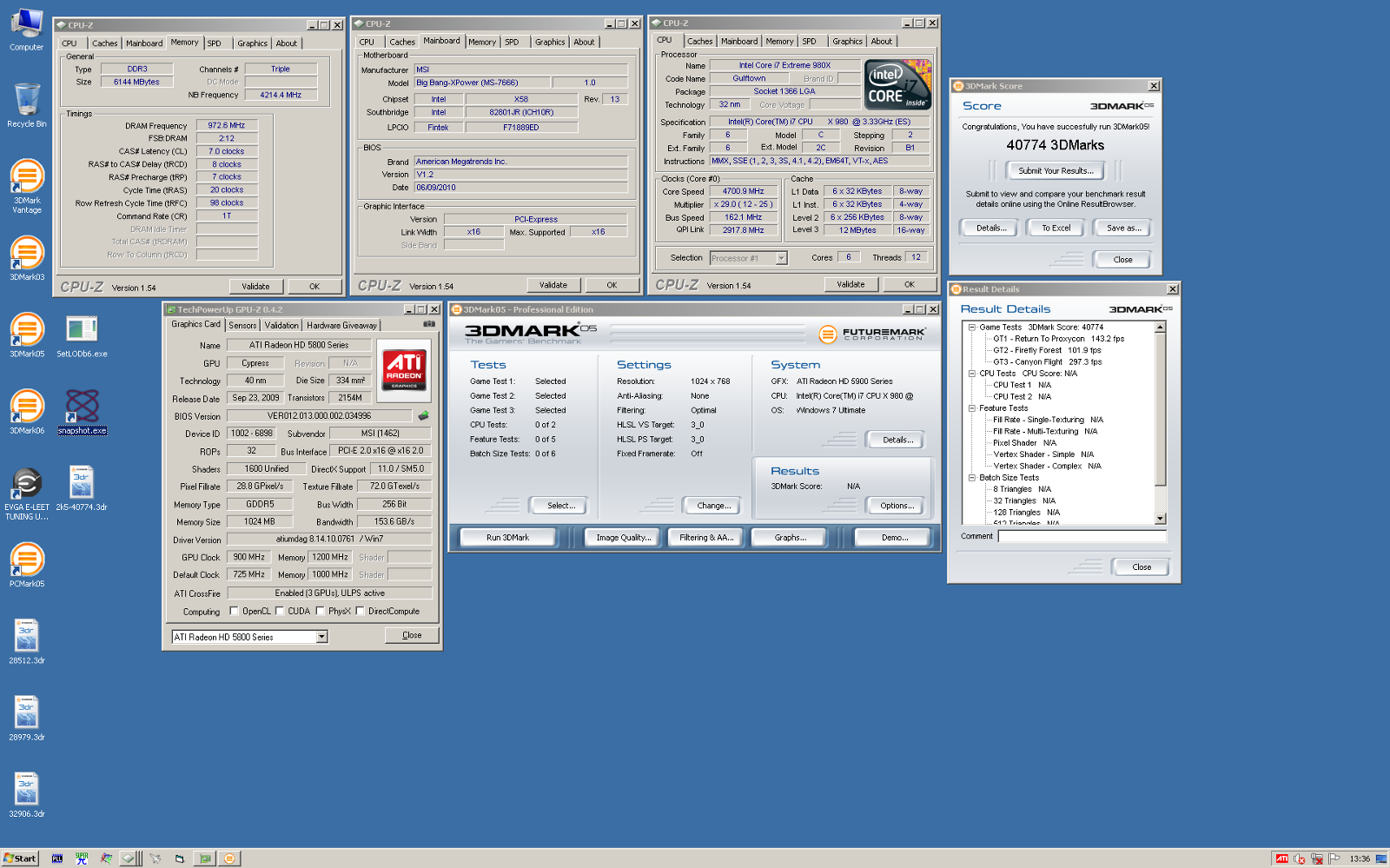Launch the 3DMark05 desktop shortcut
1390x868 pixels.
[x=27, y=335]
